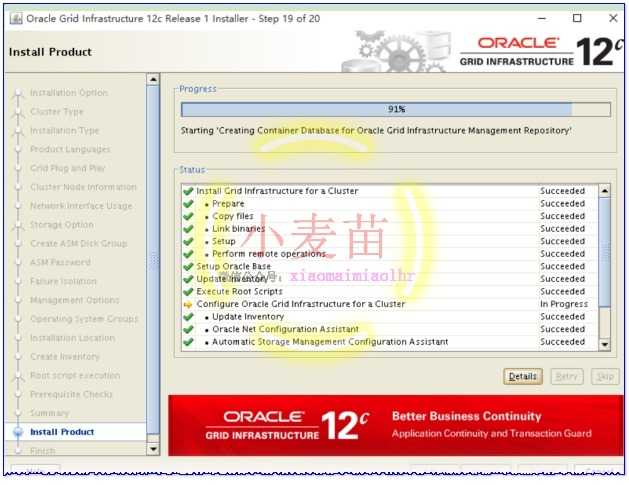This screenshot has height=485, width=629.
Task: Click 'In Progress' status text
Action: [564, 304]
